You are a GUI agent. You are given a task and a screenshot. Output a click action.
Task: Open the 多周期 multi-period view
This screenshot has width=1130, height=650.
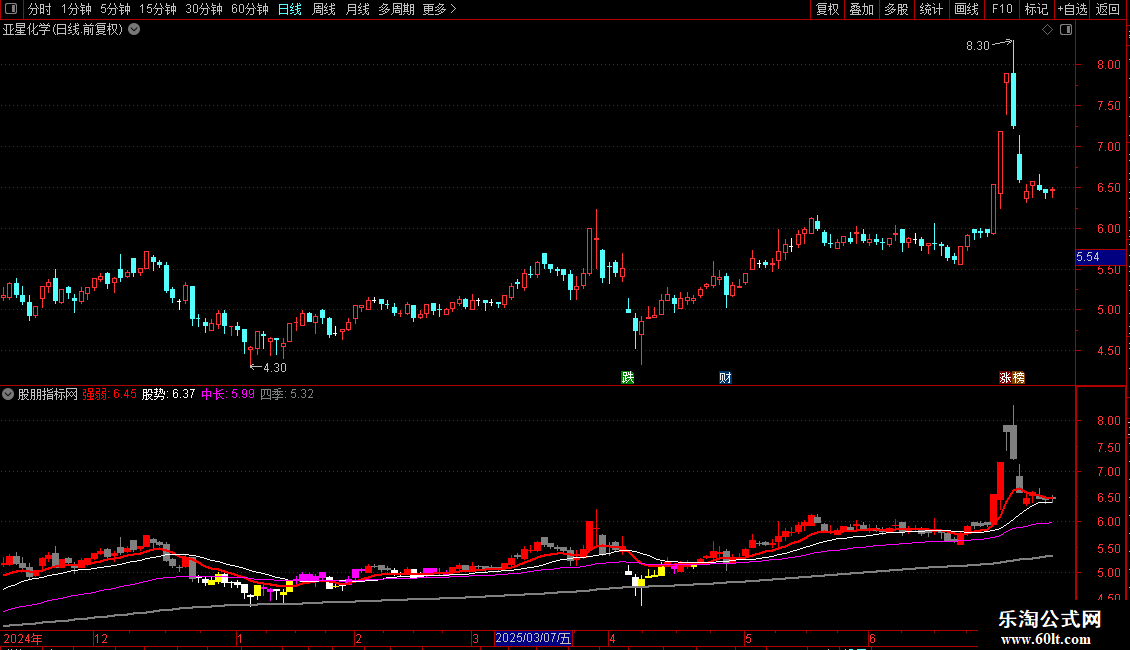(396, 9)
